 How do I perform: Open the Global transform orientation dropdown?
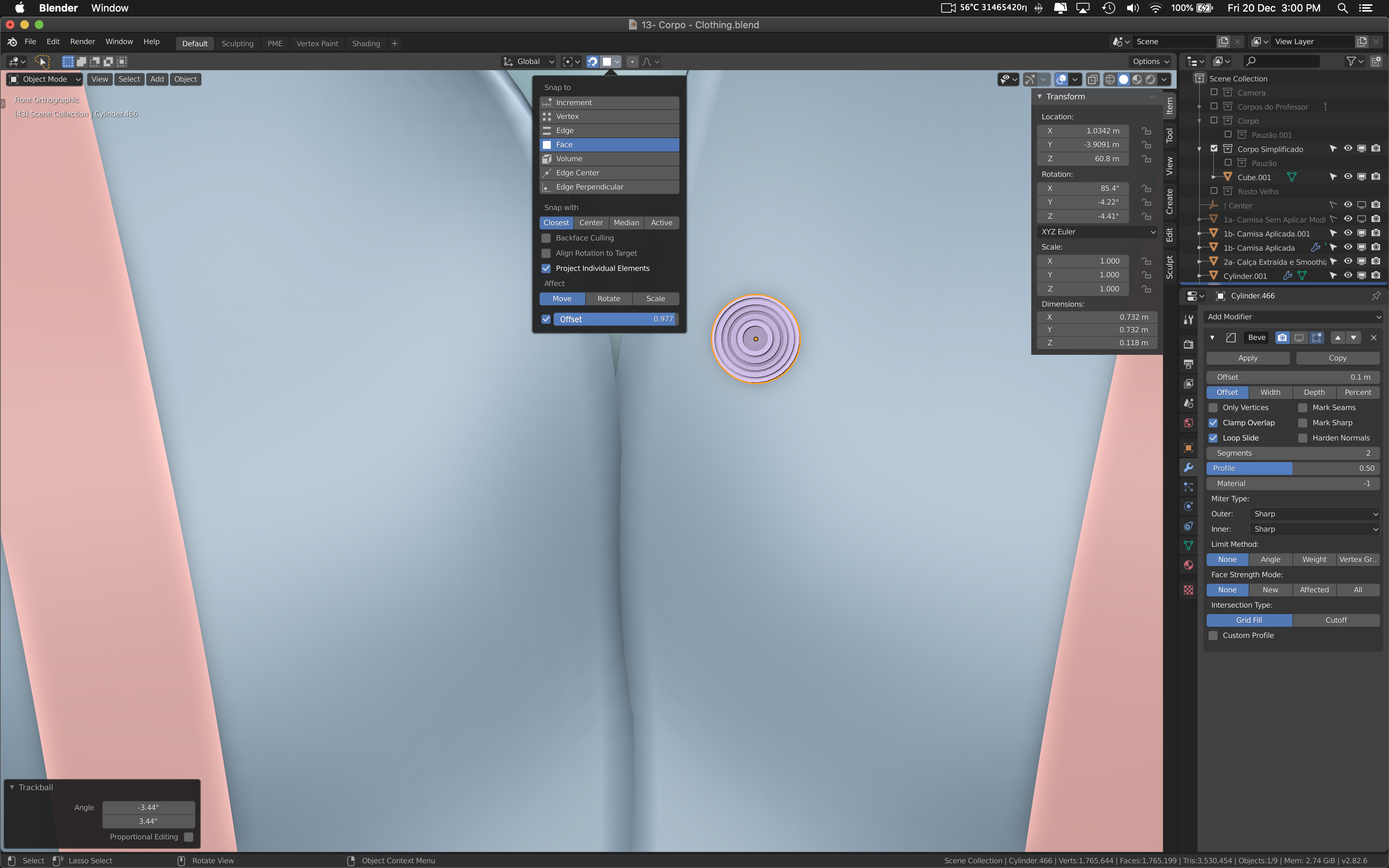pos(528,61)
